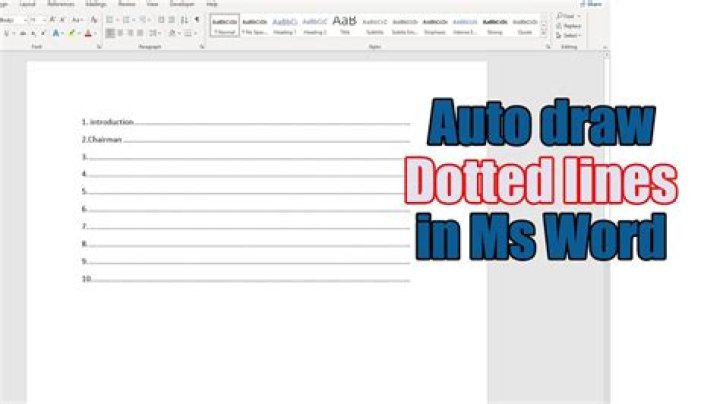Decrease the paragraph indent
This screenshot has height=404, width=720.
click(x=161, y=20)
